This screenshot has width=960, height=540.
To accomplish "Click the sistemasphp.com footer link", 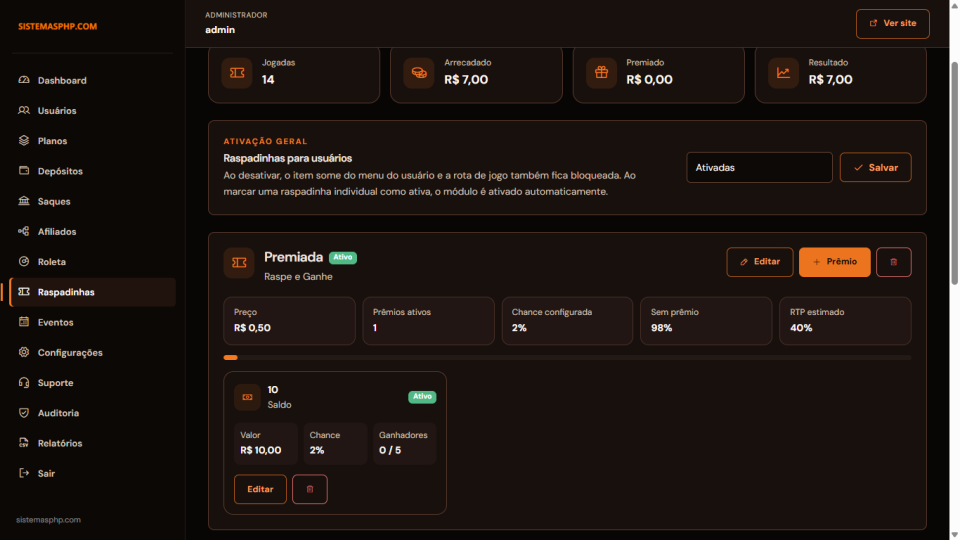I will (48, 520).
